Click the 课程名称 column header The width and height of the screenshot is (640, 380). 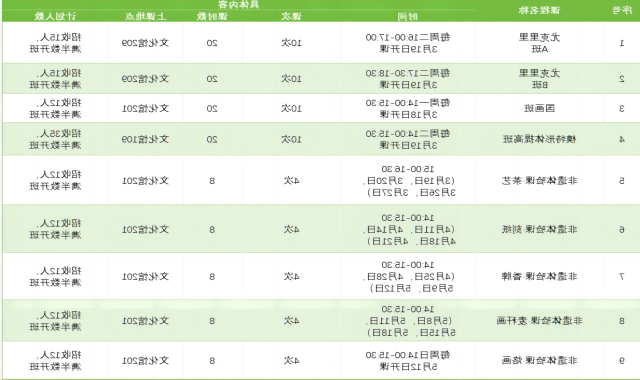[x=539, y=10]
